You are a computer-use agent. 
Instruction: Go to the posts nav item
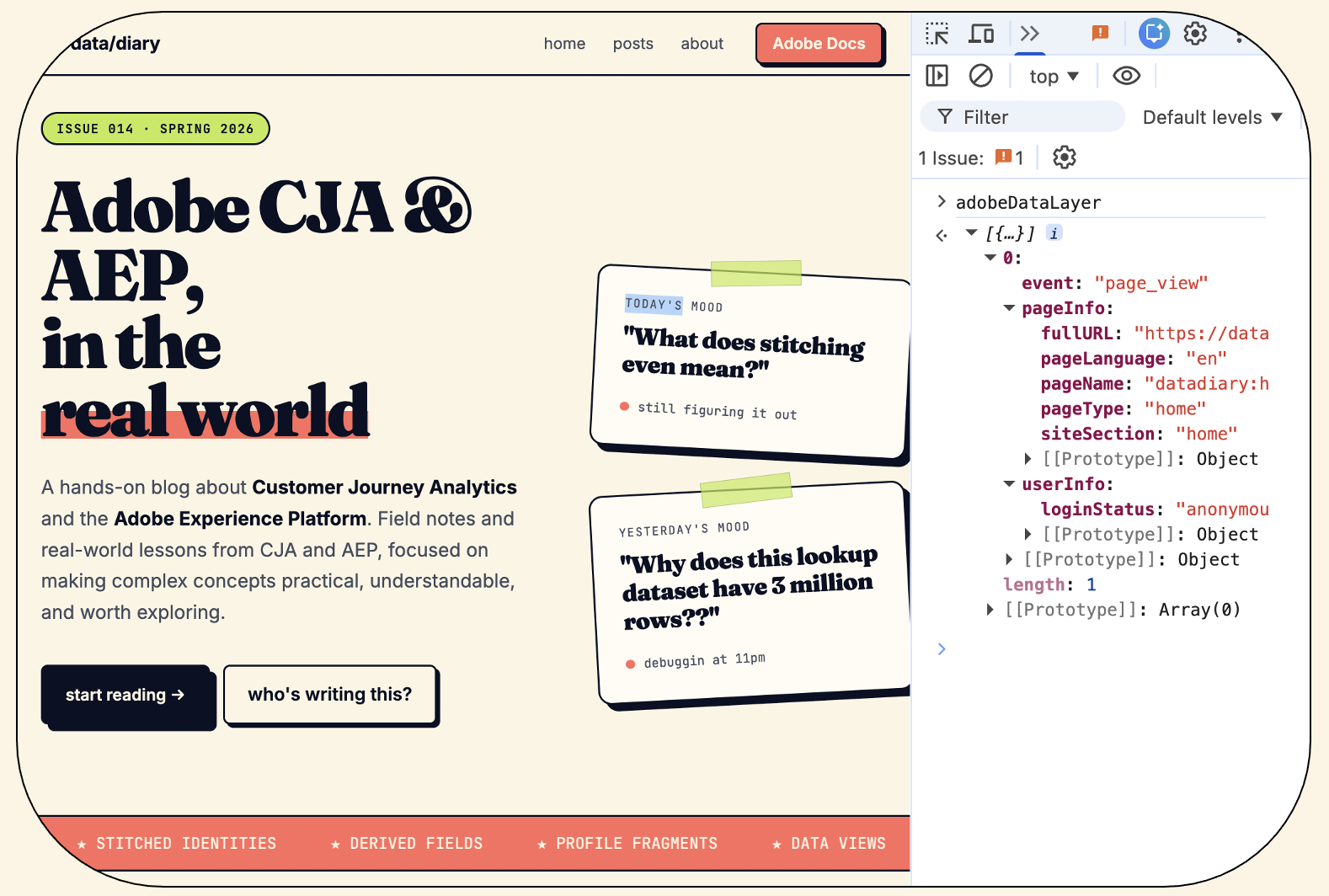click(x=632, y=44)
